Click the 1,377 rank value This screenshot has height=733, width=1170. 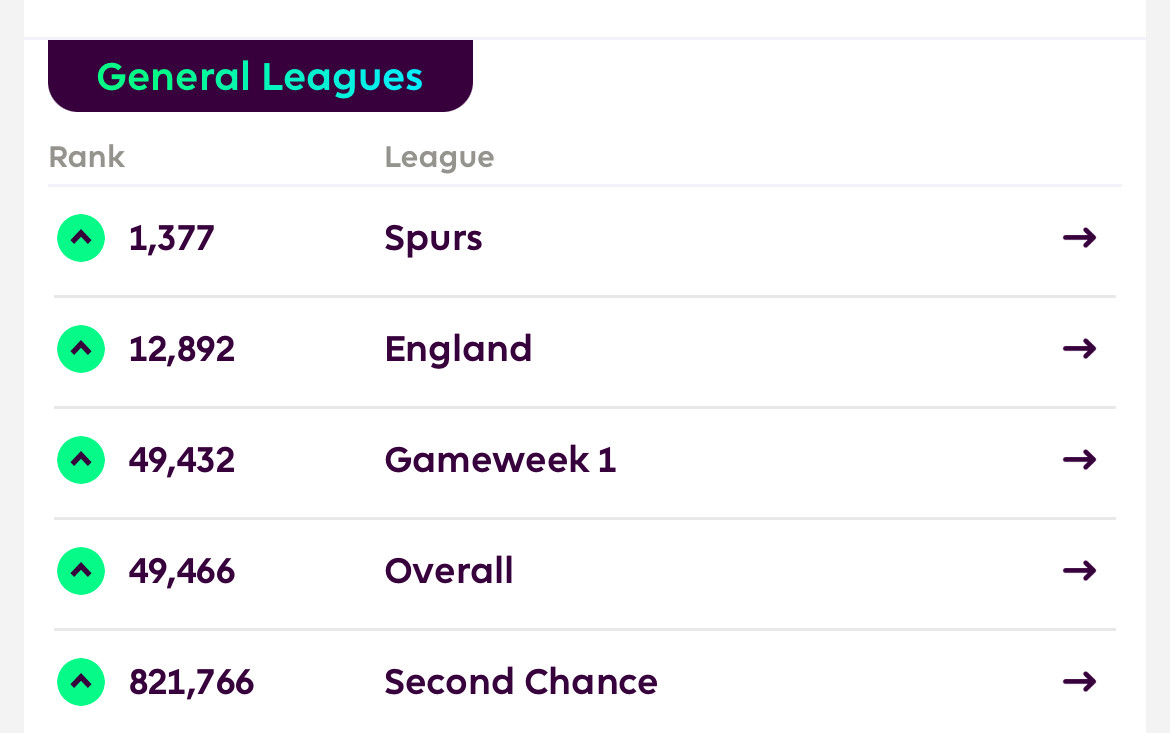pos(172,239)
